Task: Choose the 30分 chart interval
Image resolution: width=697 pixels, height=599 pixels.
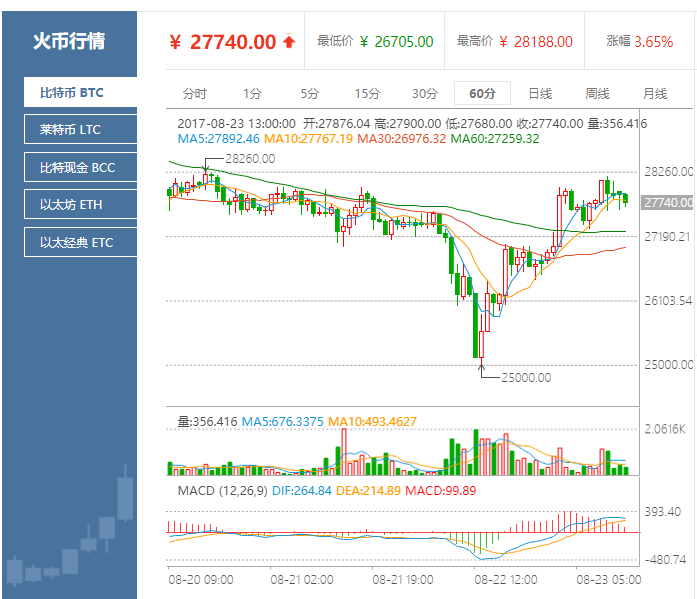Action: (x=425, y=94)
